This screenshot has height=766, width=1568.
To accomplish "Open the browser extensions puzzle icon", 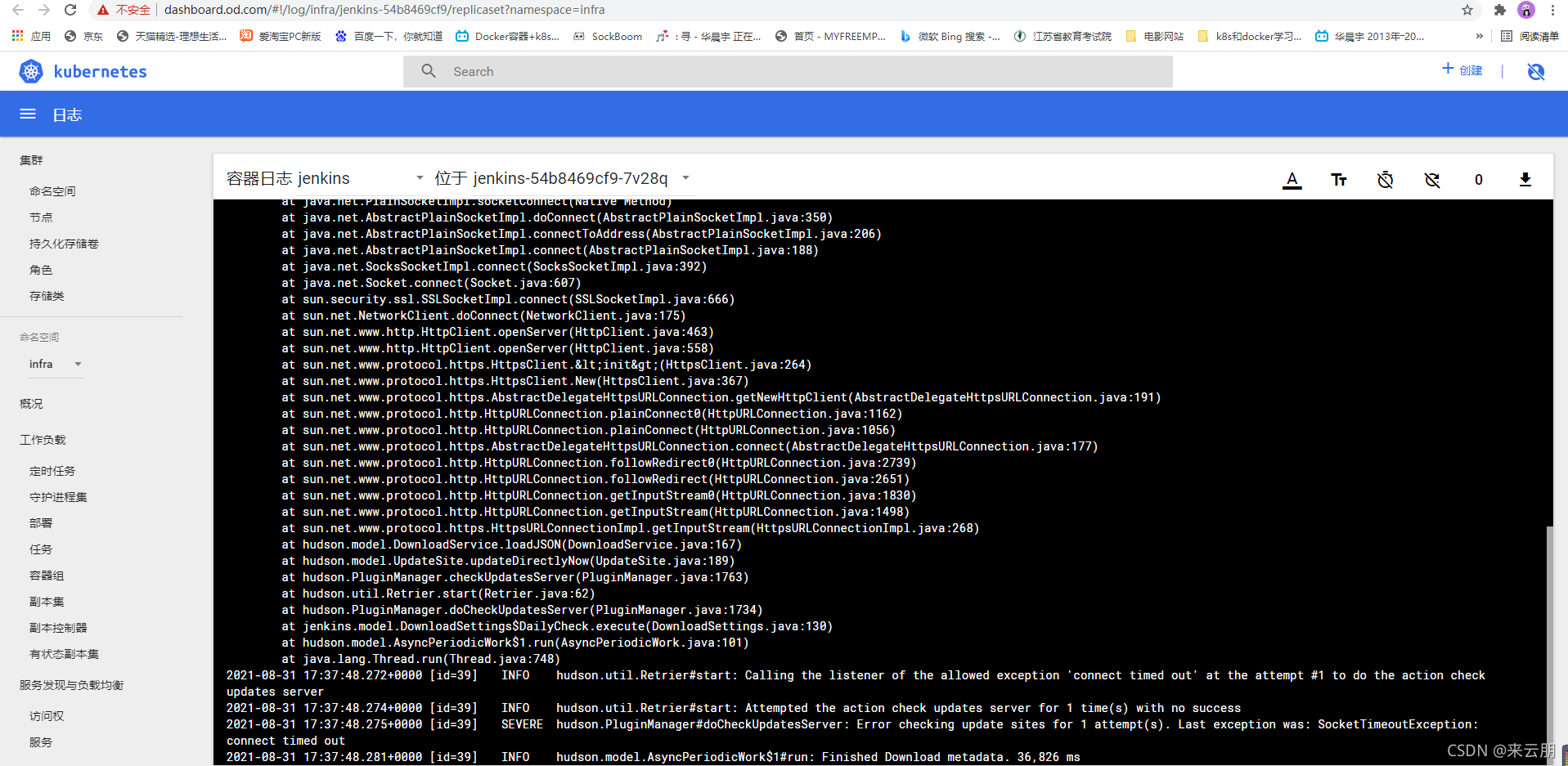I will (1499, 10).
